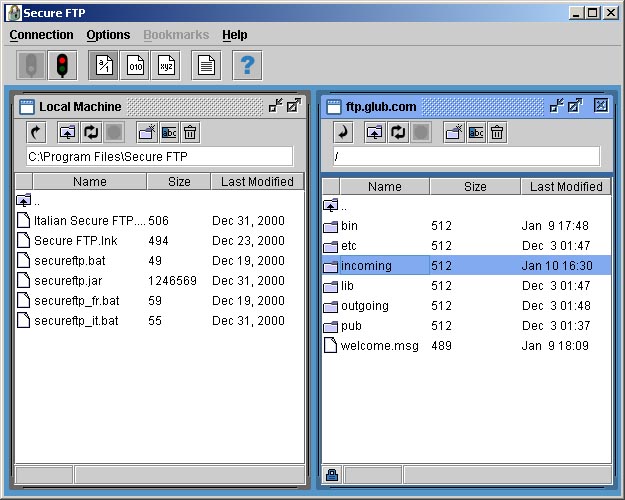Screen dimensions: 625x500
Task: Open the log document icon in toolbar
Action: pyautogui.click(x=206, y=65)
